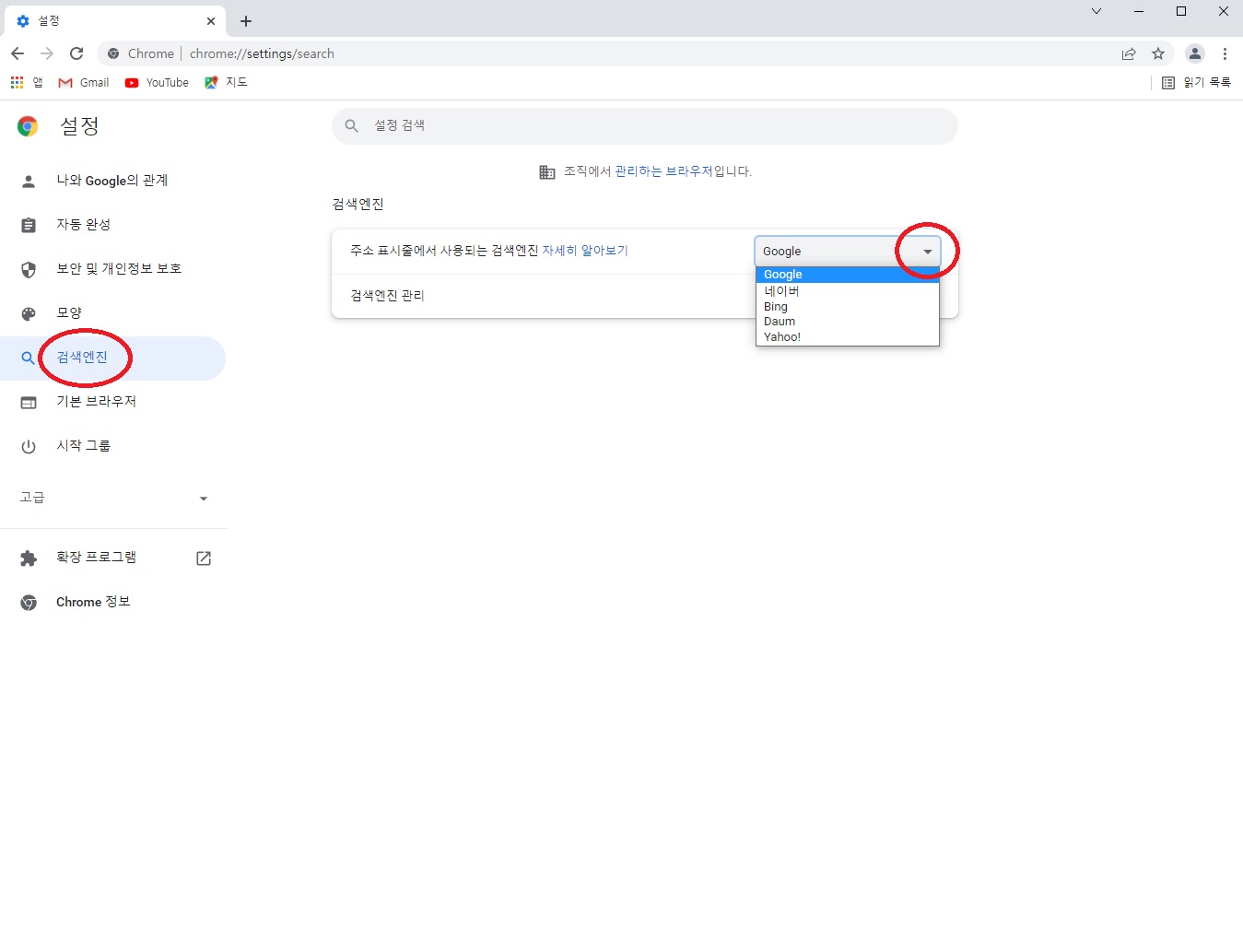Open the YouTube bookmark
This screenshot has width=1243, height=952.
click(x=157, y=82)
